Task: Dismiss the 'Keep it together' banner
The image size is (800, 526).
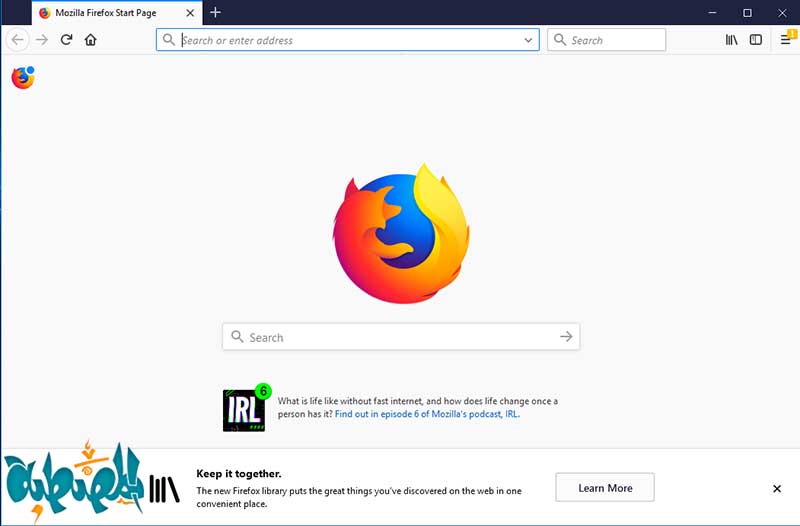Action: 777,489
